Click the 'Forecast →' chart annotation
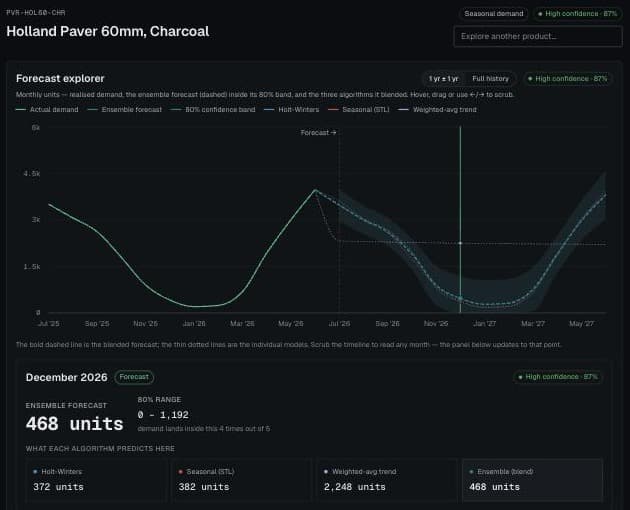Image resolution: width=630 pixels, height=510 pixels. pos(318,133)
